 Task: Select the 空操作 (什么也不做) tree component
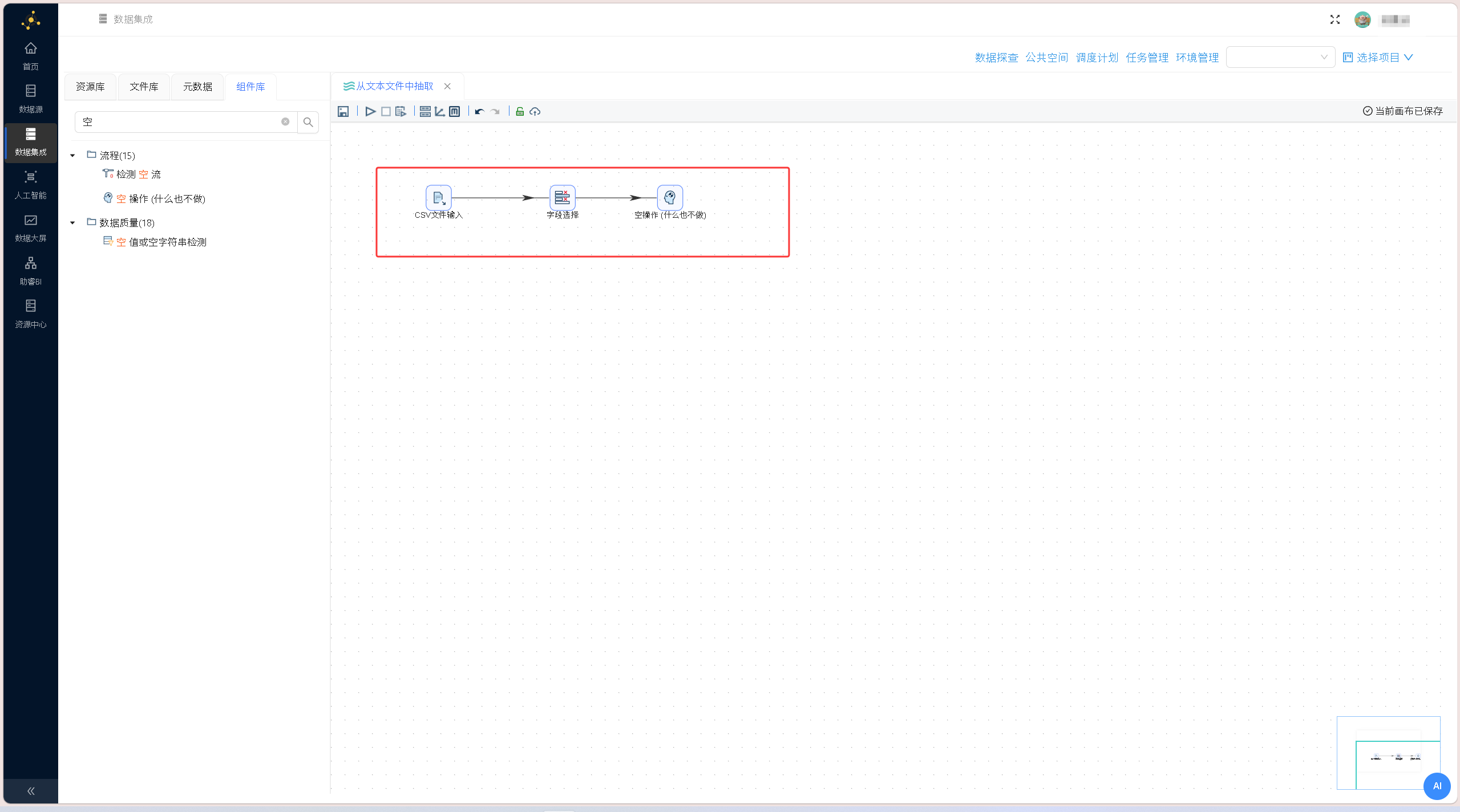[154, 198]
